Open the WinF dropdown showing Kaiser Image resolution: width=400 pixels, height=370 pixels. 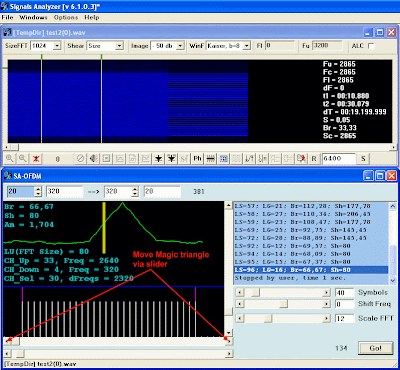click(228, 46)
